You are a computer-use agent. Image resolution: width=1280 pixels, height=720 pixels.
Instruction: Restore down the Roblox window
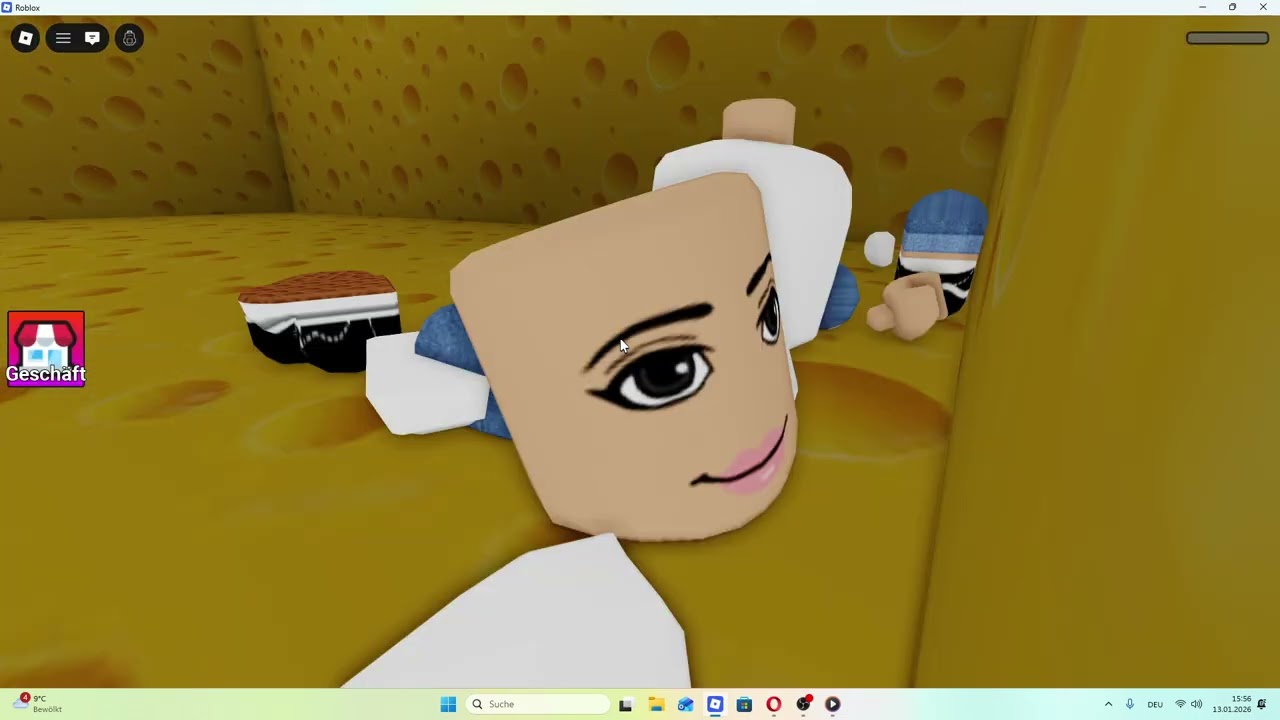[x=1232, y=7]
